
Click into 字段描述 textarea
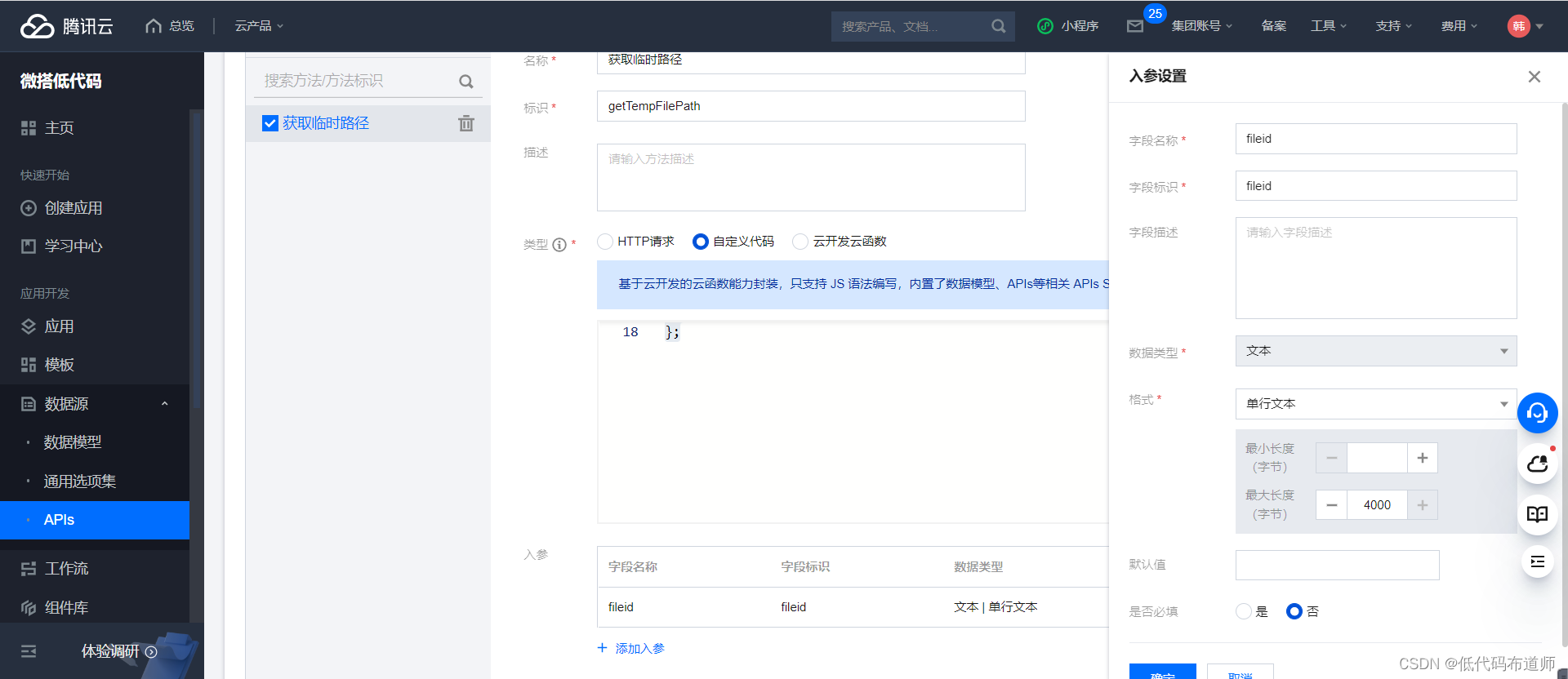tap(1376, 268)
